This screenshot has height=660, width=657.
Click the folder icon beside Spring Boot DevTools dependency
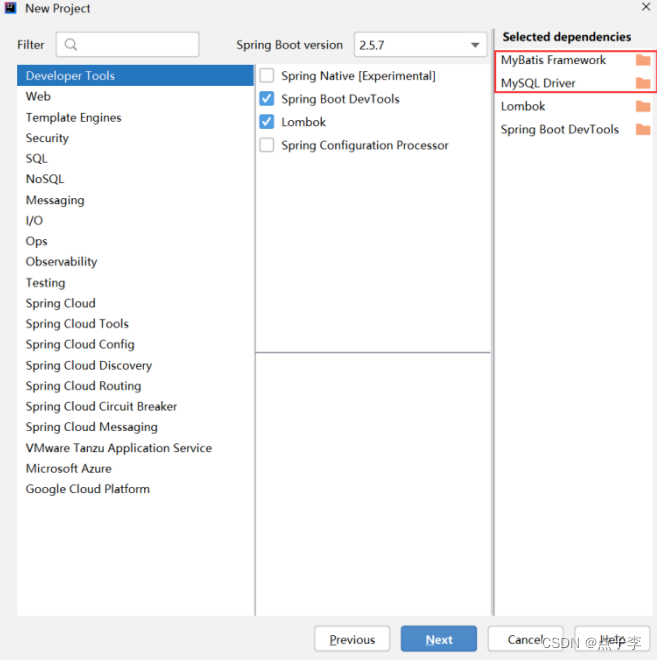[643, 129]
